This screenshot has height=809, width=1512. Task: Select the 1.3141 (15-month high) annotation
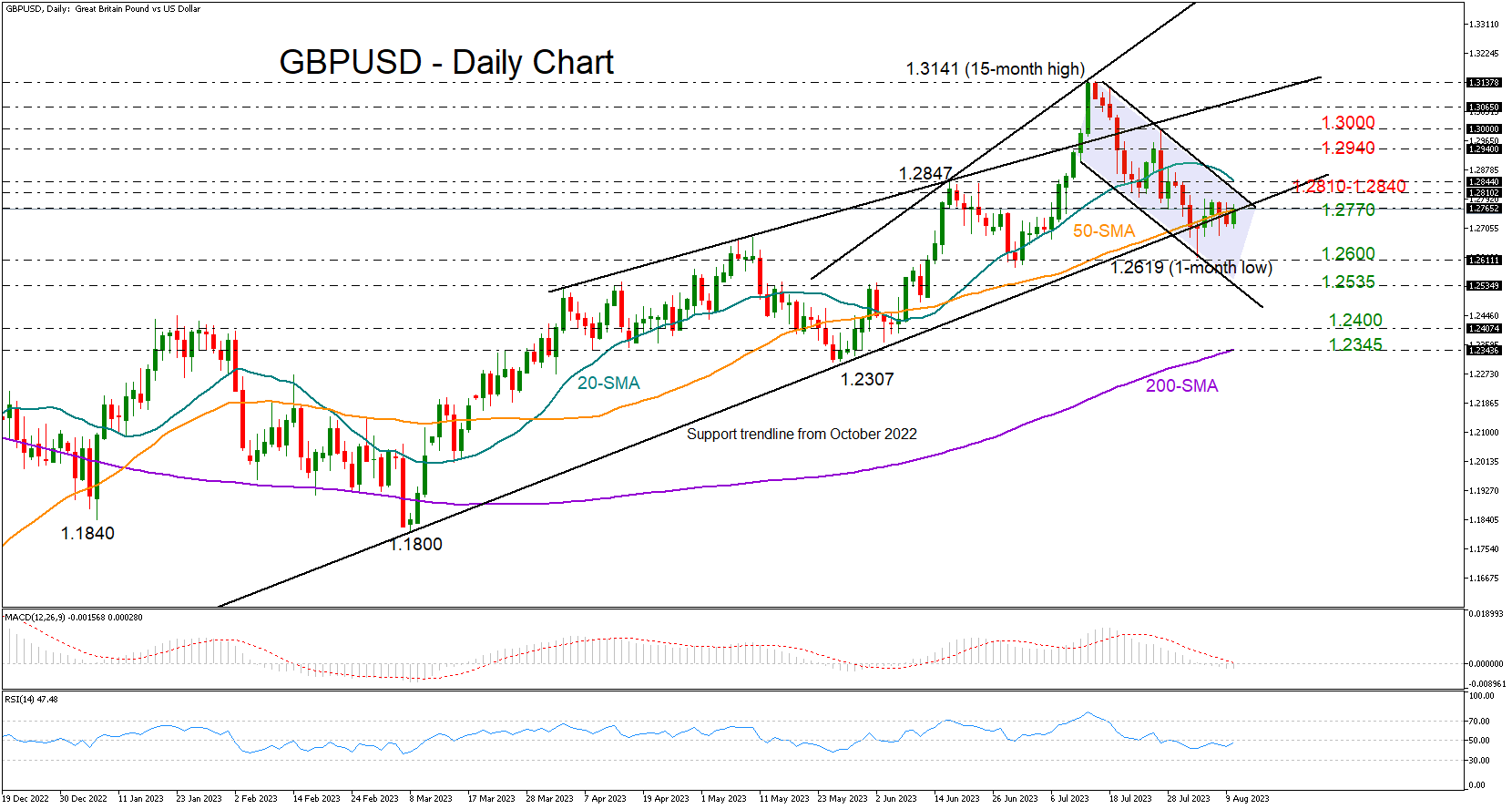pos(995,69)
